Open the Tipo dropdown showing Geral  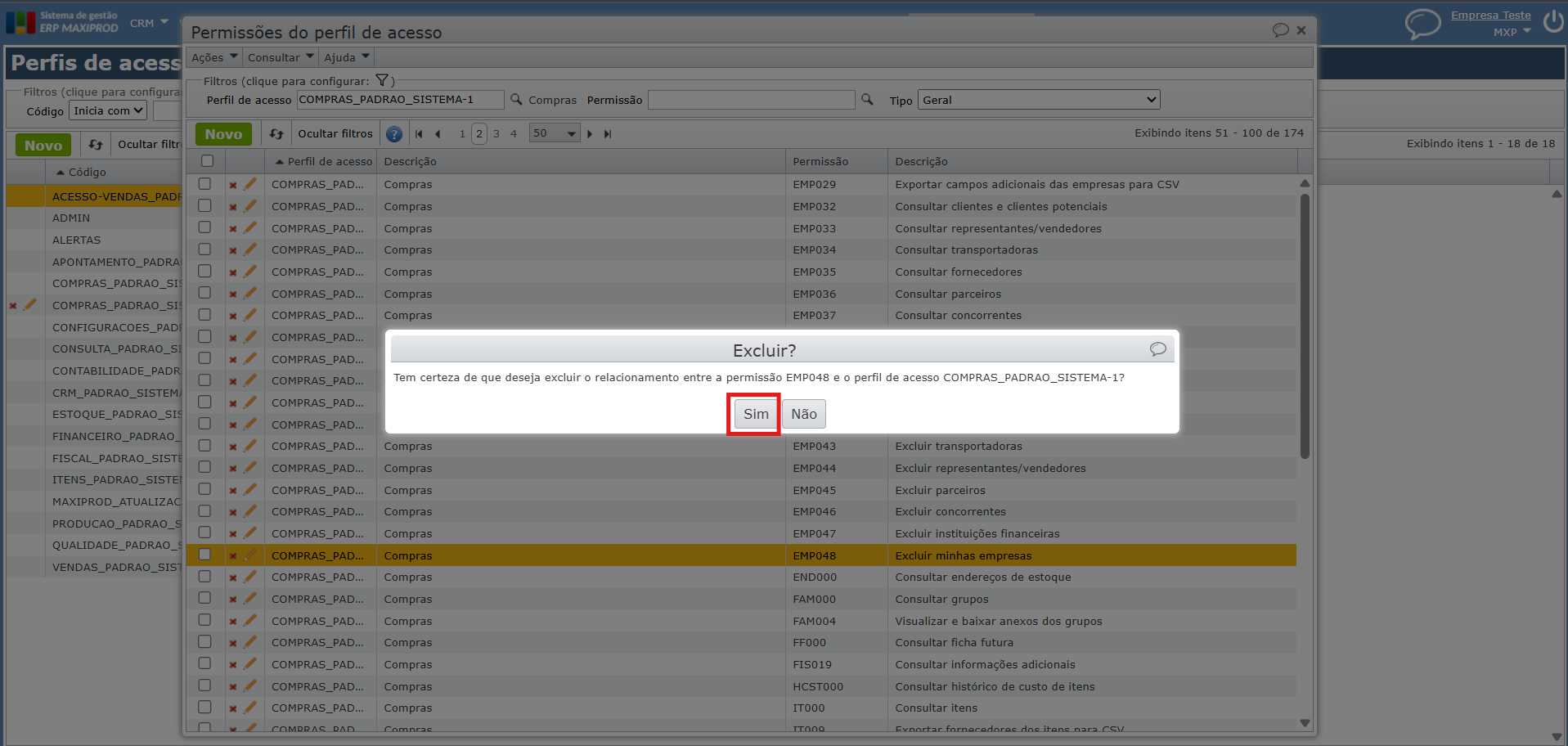pyautogui.click(x=1039, y=100)
